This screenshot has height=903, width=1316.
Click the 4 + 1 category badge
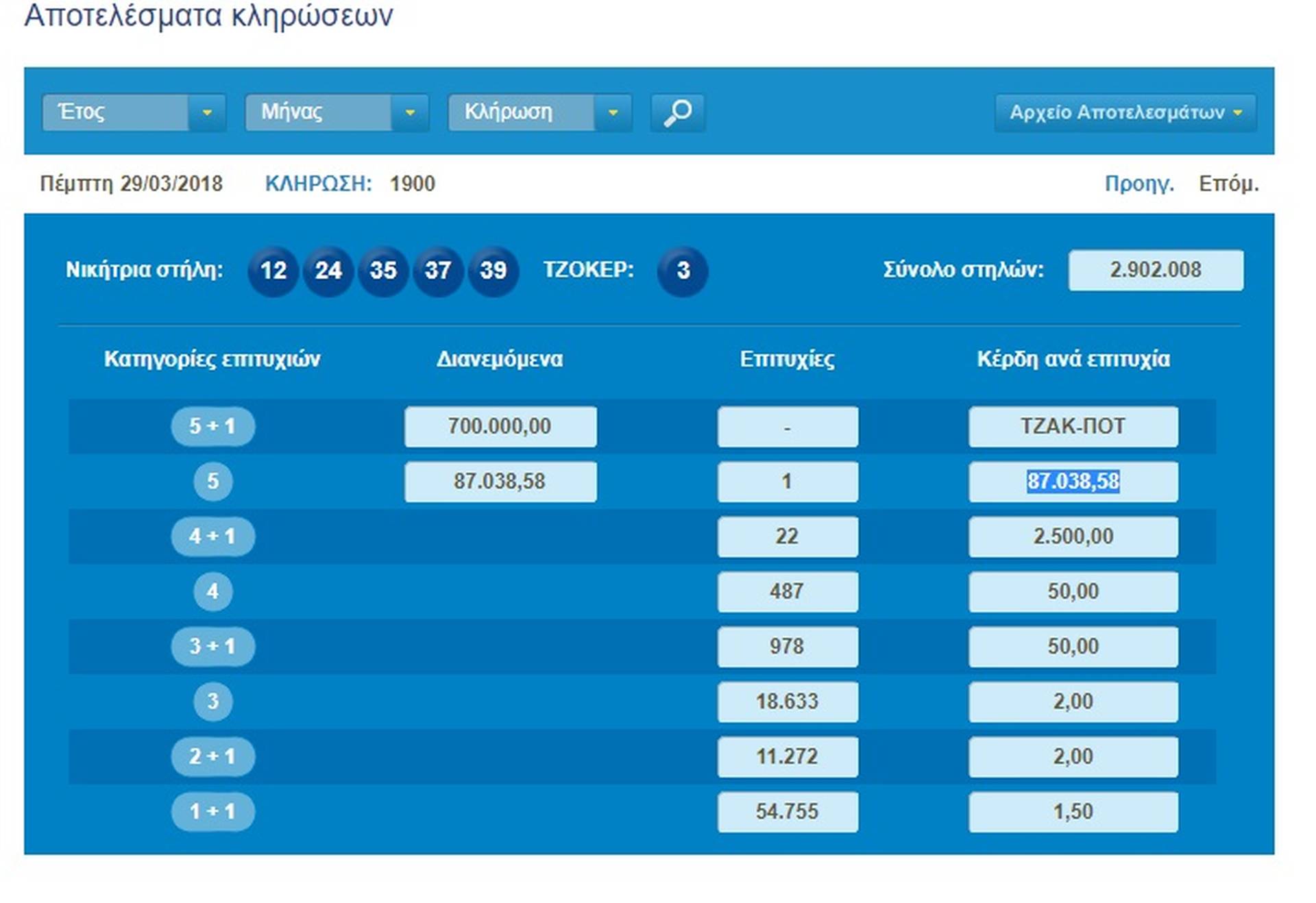click(x=212, y=536)
